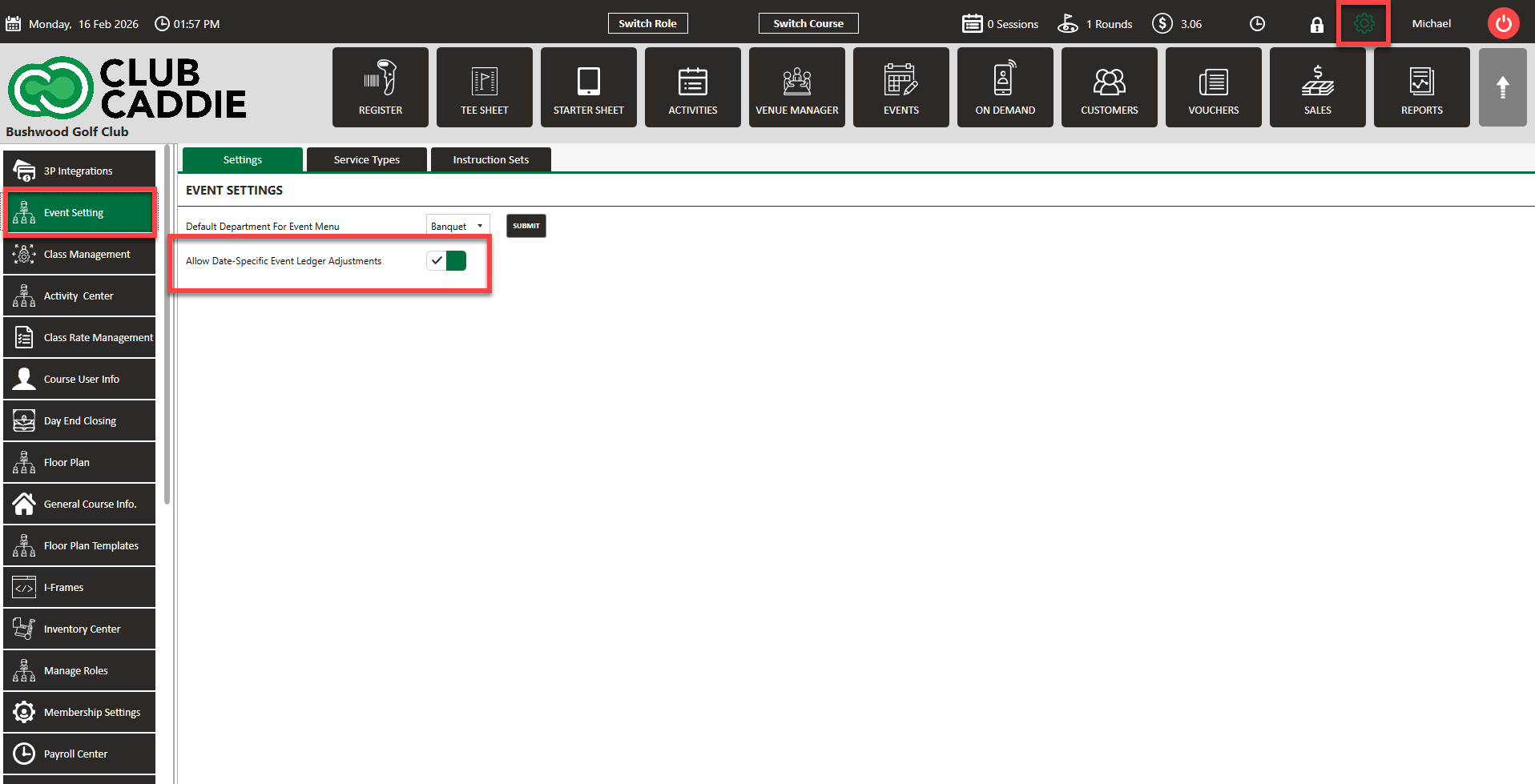Screen dimensions: 1535x784
Task: Expand the Default Department Banquet dropdown
Action: (x=457, y=227)
